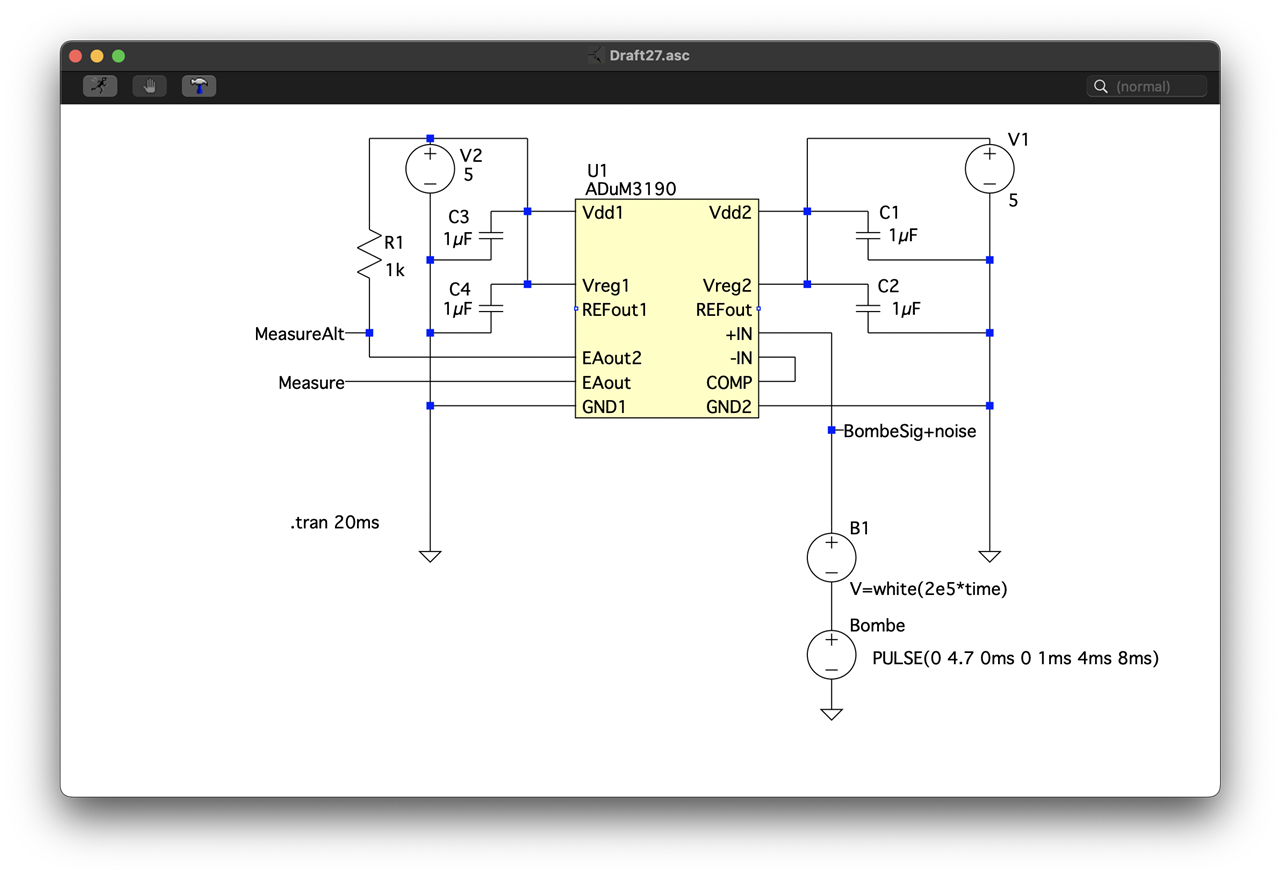The image size is (1280, 876).
Task: Click the Vdd2 pin label
Action: pos(730,212)
